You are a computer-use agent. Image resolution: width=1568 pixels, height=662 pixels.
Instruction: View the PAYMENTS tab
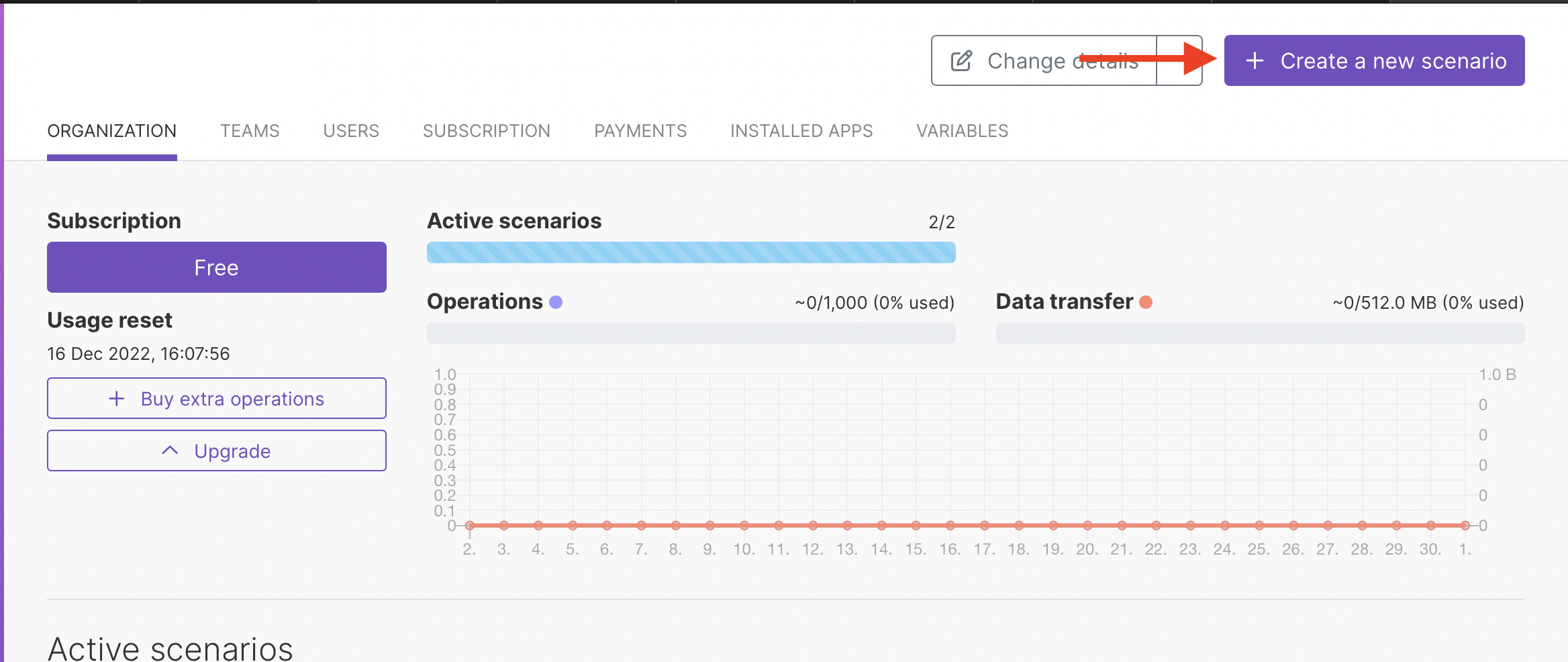[640, 131]
